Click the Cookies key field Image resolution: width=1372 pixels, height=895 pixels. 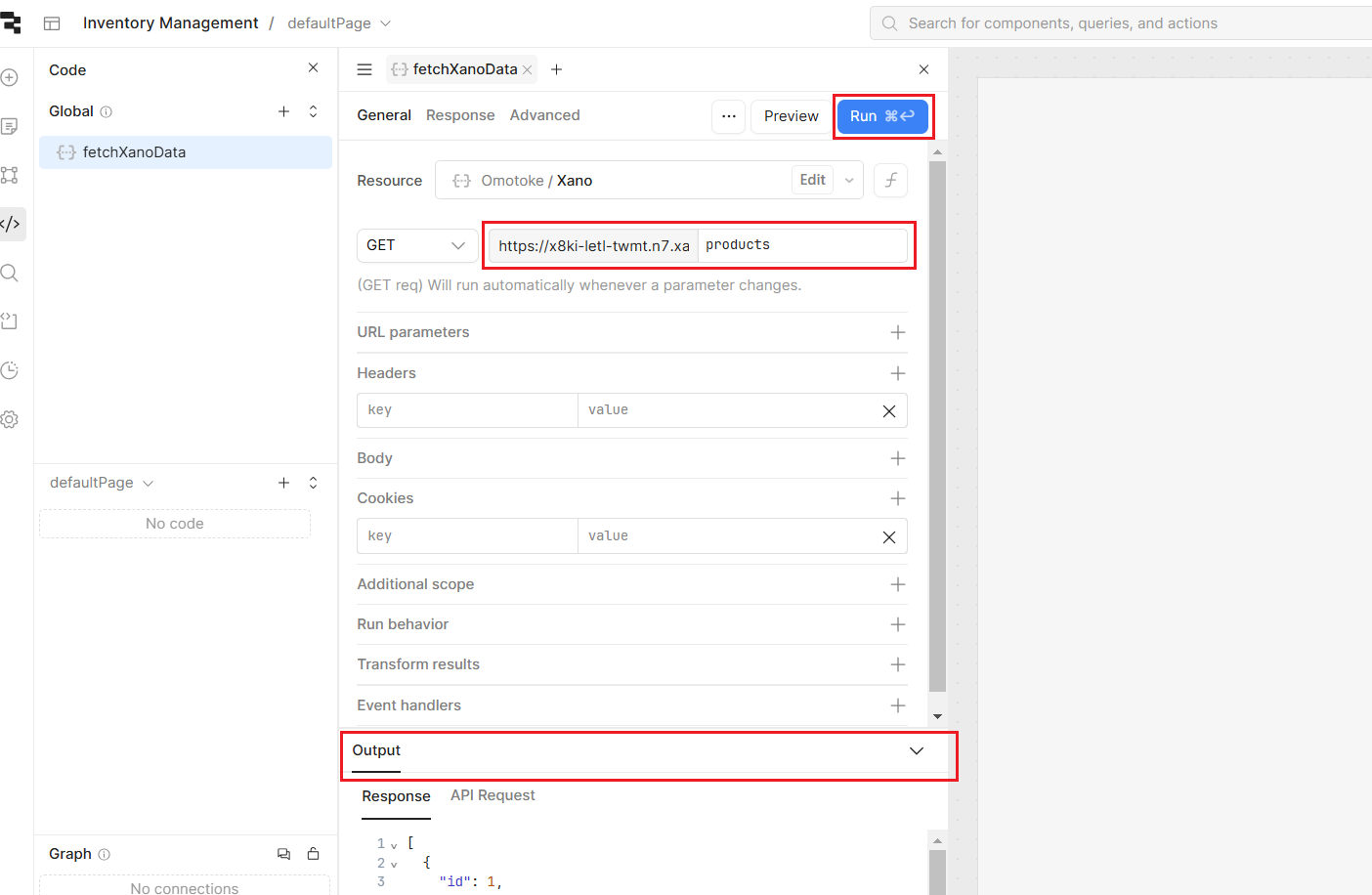[x=467, y=536]
